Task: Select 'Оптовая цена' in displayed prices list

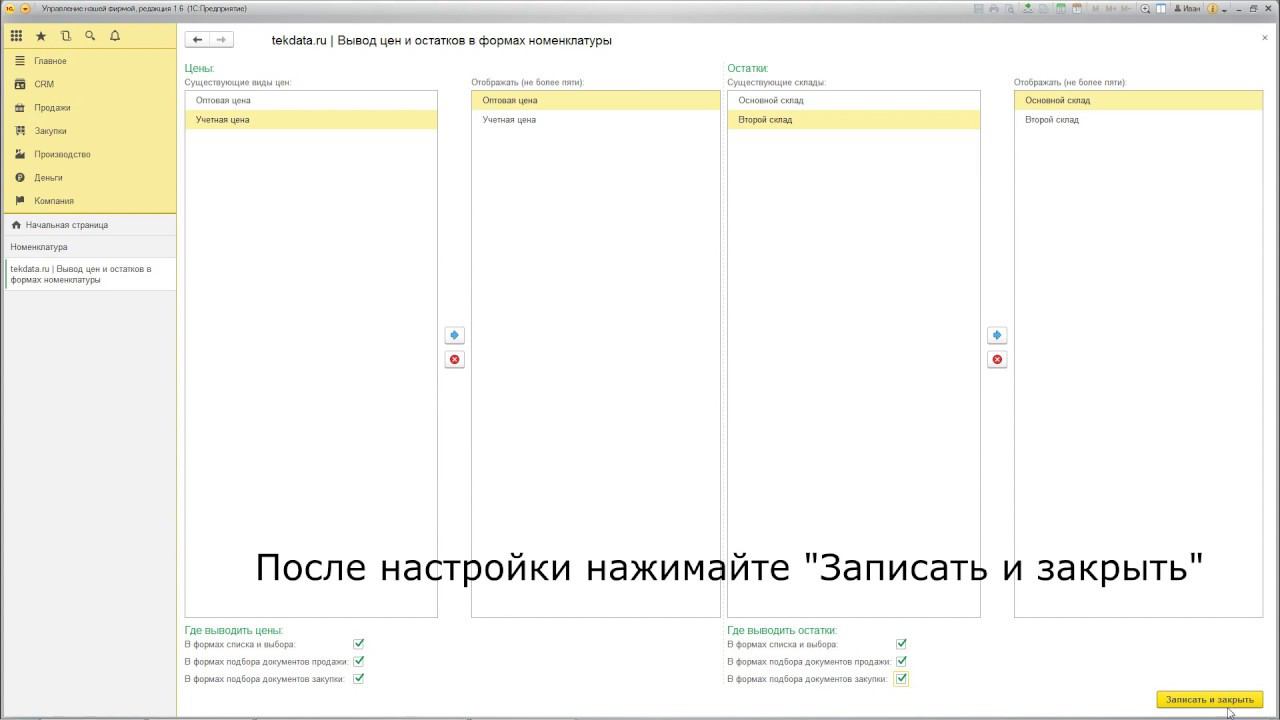Action: [x=596, y=100]
